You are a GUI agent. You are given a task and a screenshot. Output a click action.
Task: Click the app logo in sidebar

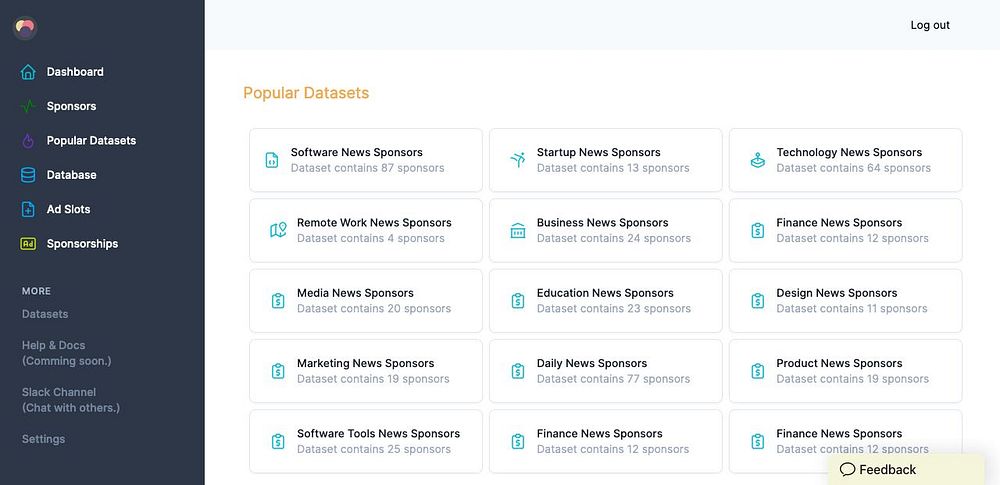pos(25,27)
